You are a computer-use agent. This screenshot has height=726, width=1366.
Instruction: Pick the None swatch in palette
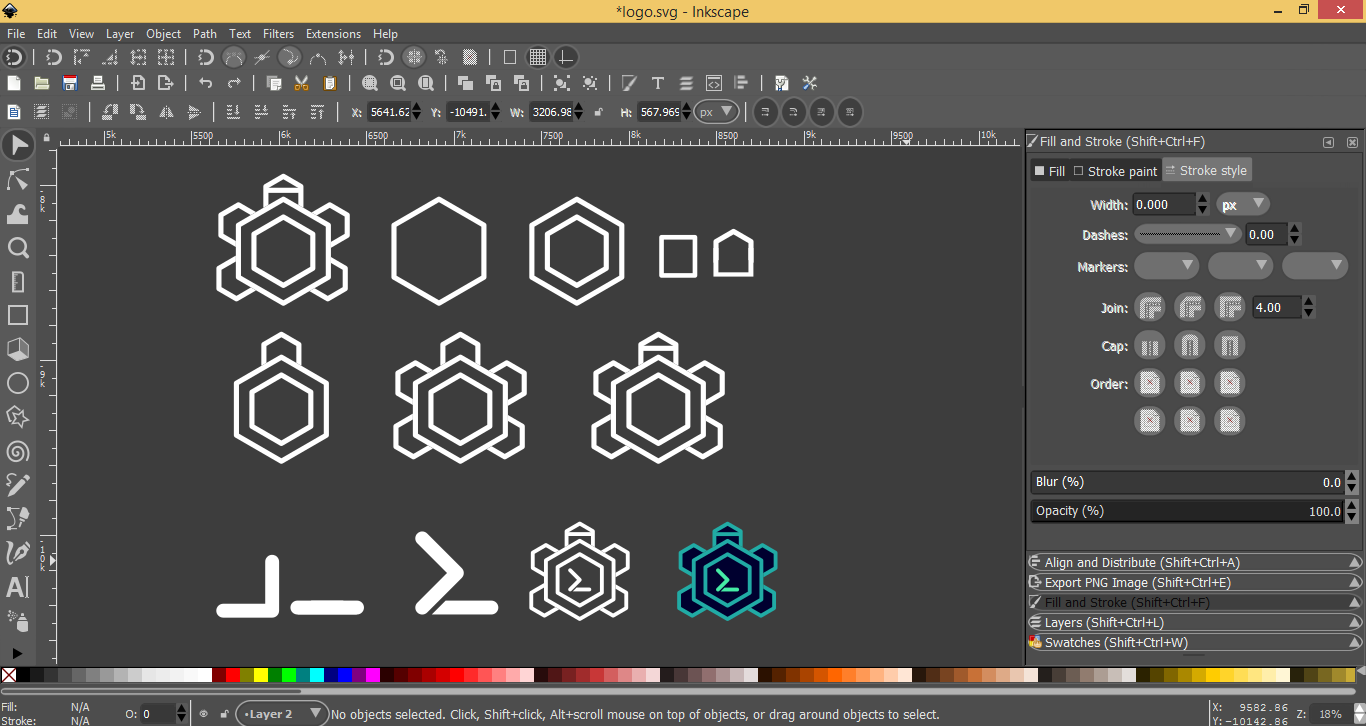(9, 675)
